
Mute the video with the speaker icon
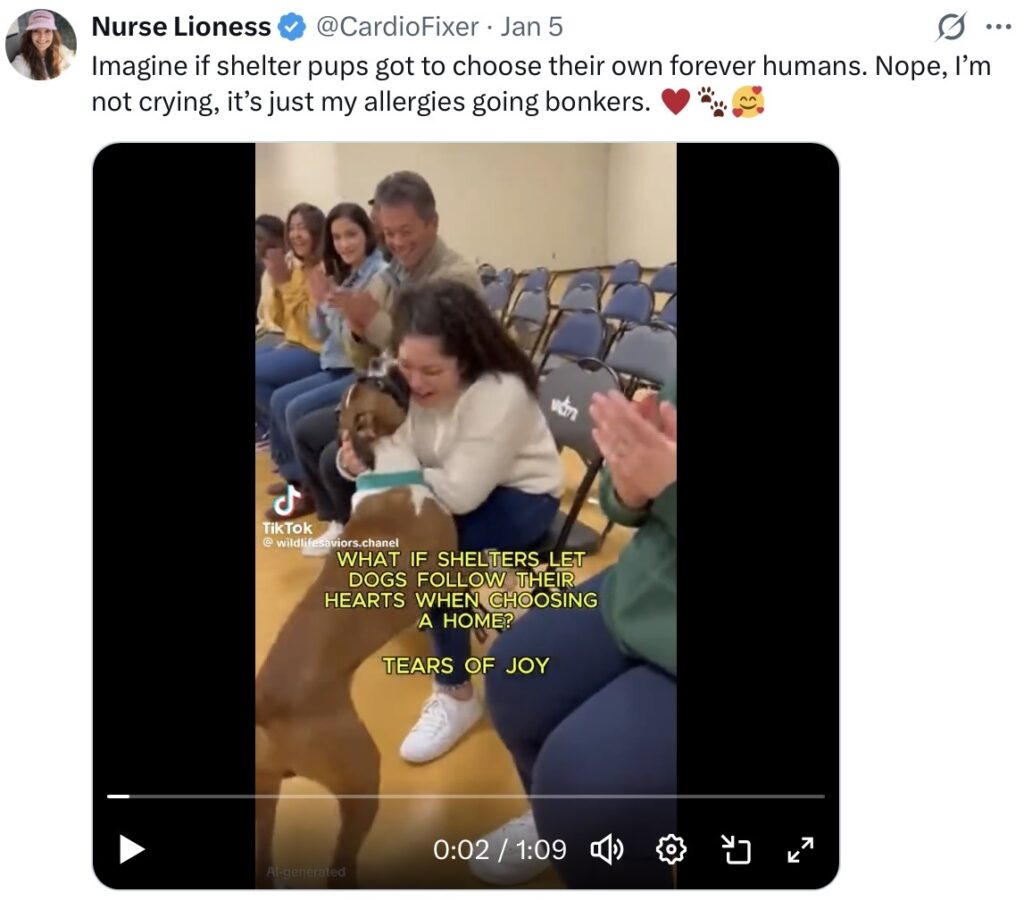point(606,850)
